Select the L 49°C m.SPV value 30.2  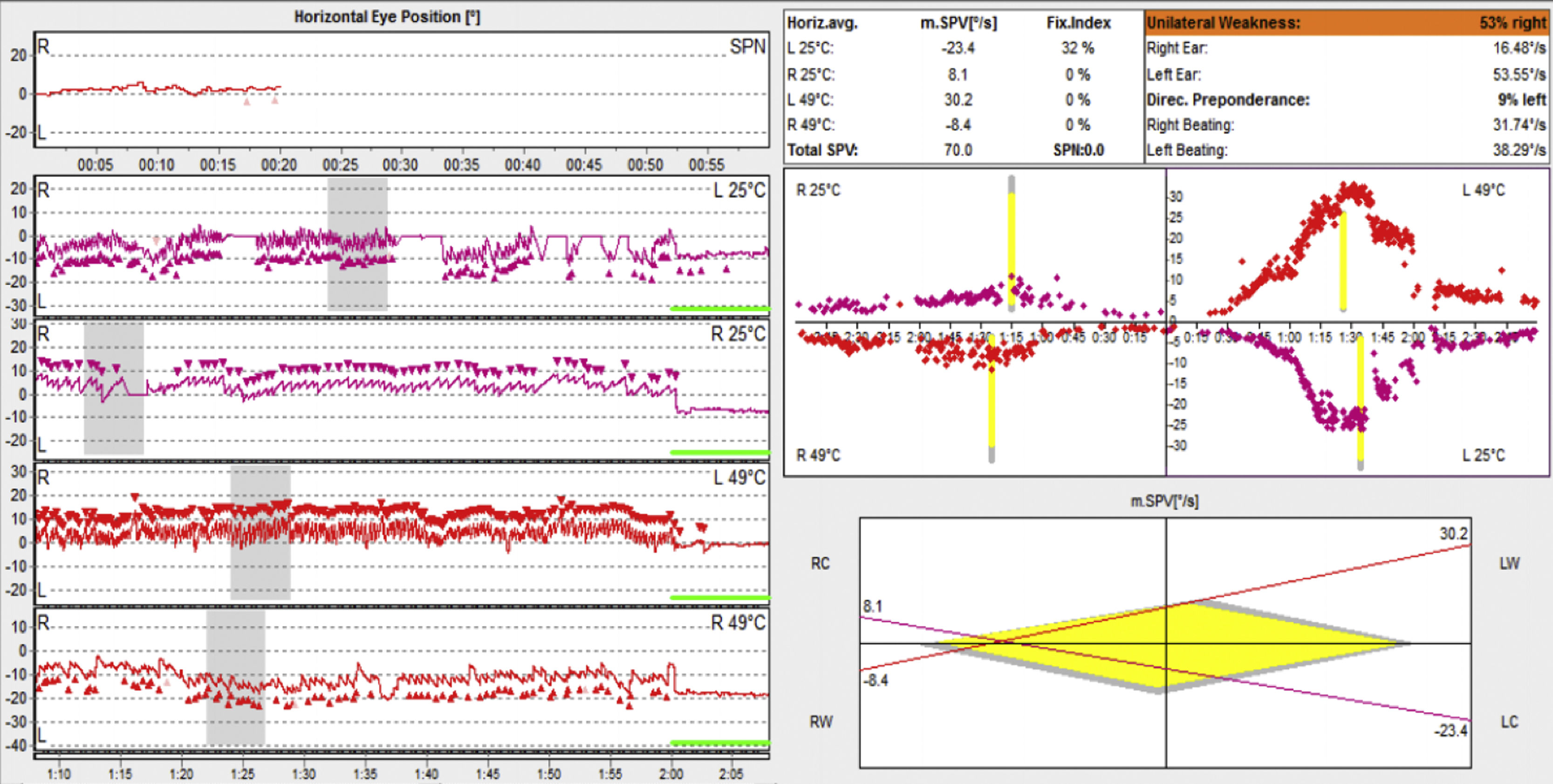coord(958,99)
